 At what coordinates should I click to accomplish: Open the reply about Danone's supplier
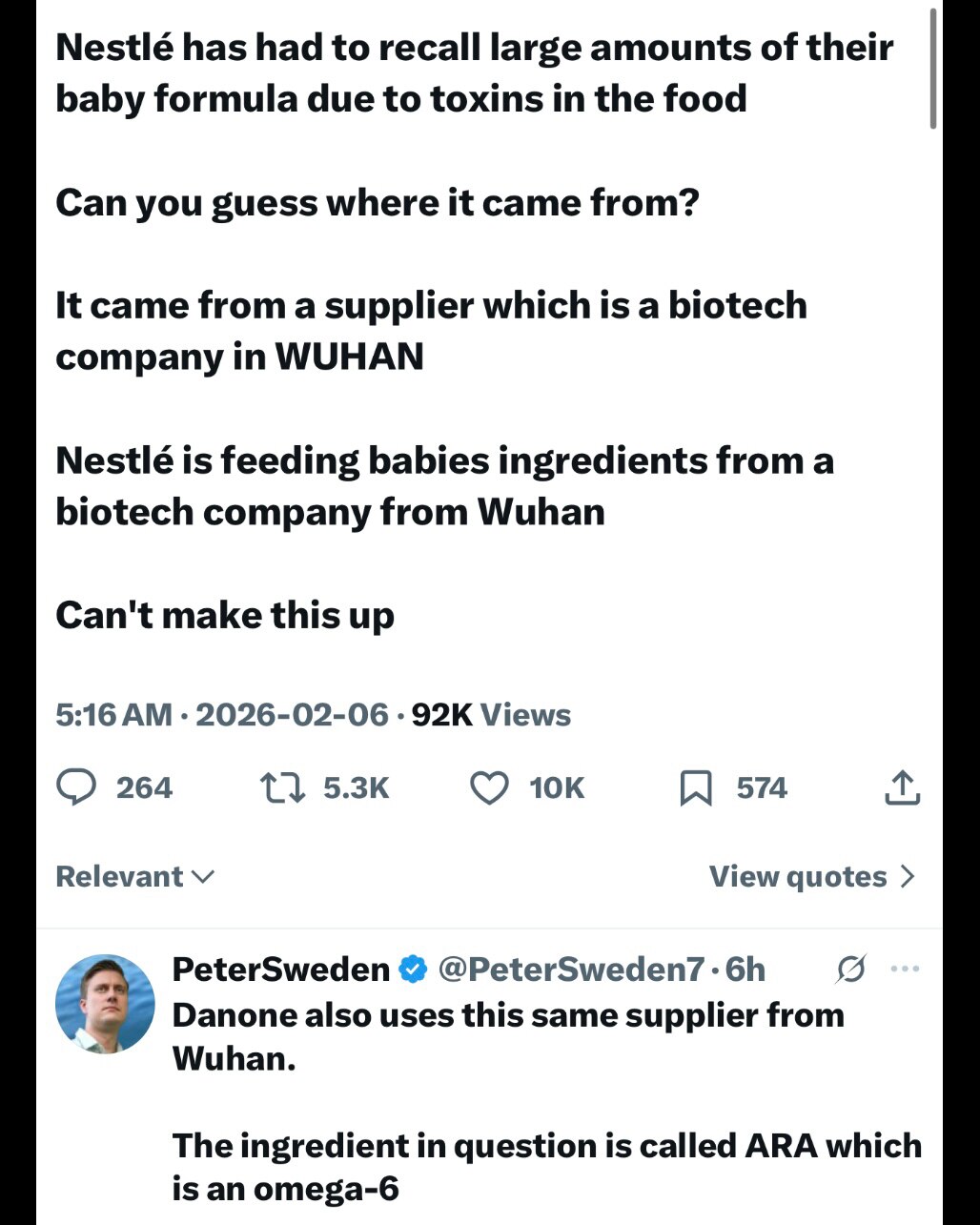click(x=508, y=1035)
